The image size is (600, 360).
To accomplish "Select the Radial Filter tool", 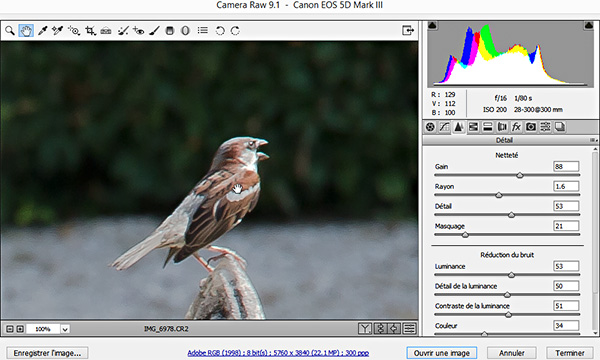I will (x=185, y=31).
